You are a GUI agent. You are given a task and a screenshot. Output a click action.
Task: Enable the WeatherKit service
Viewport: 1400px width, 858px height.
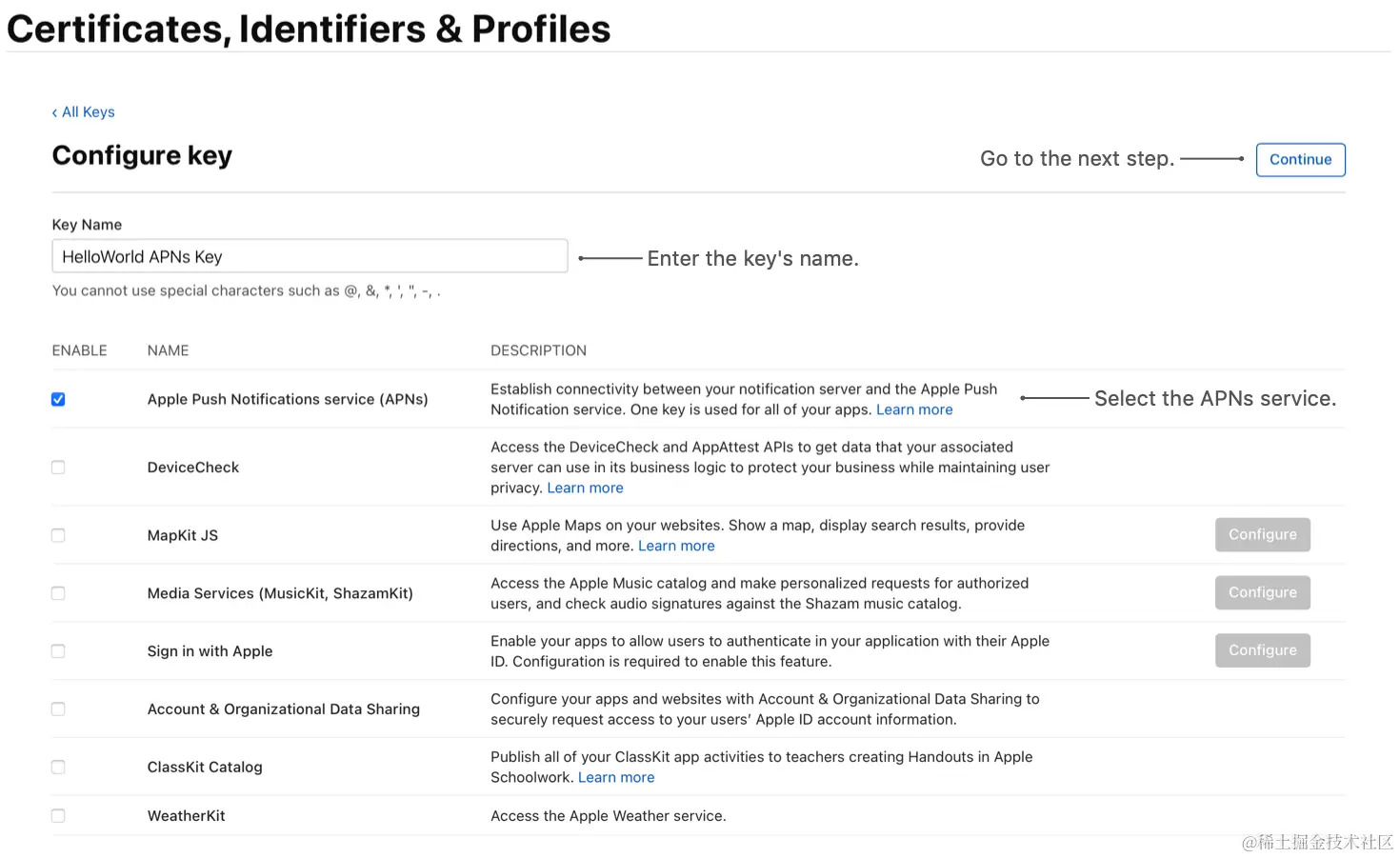pyautogui.click(x=58, y=815)
